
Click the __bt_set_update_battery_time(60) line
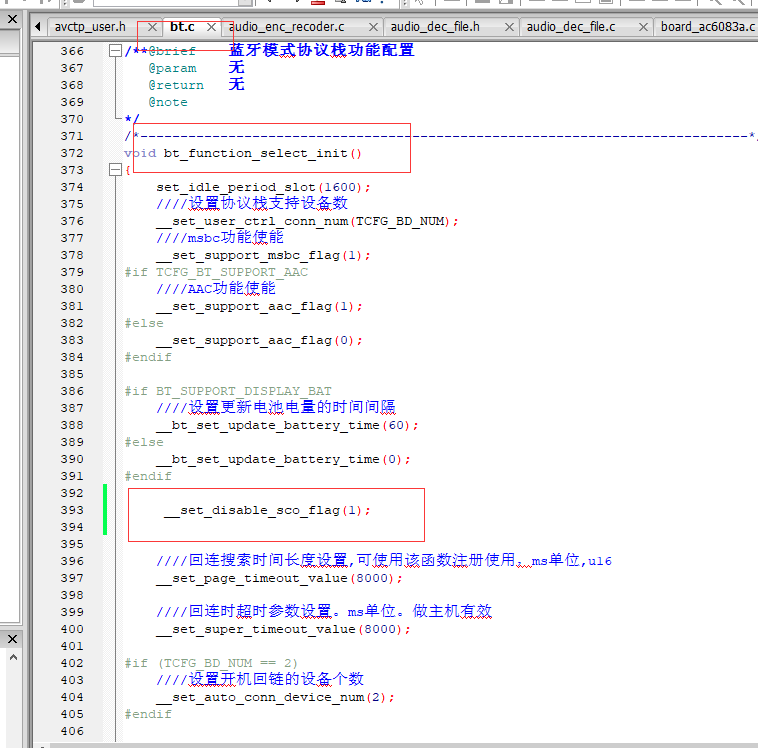pyautogui.click(x=287, y=425)
